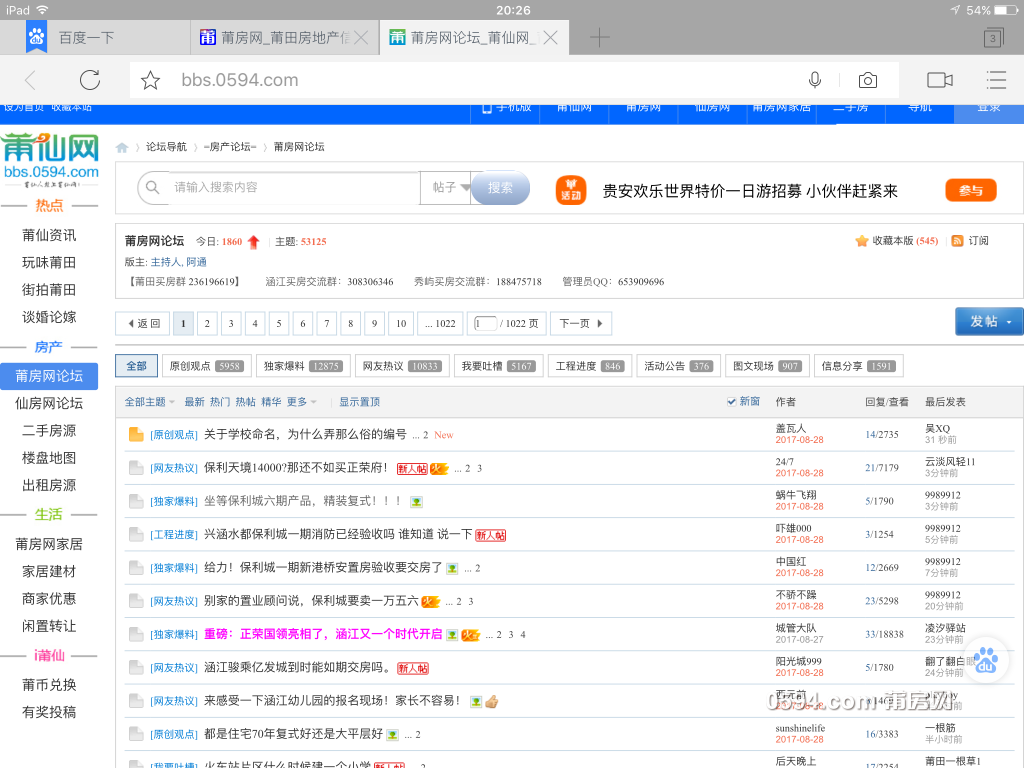This screenshot has width=1024, height=768.
Task: Click image icon on 坐等保利城六期产品 thread
Action: (x=416, y=502)
